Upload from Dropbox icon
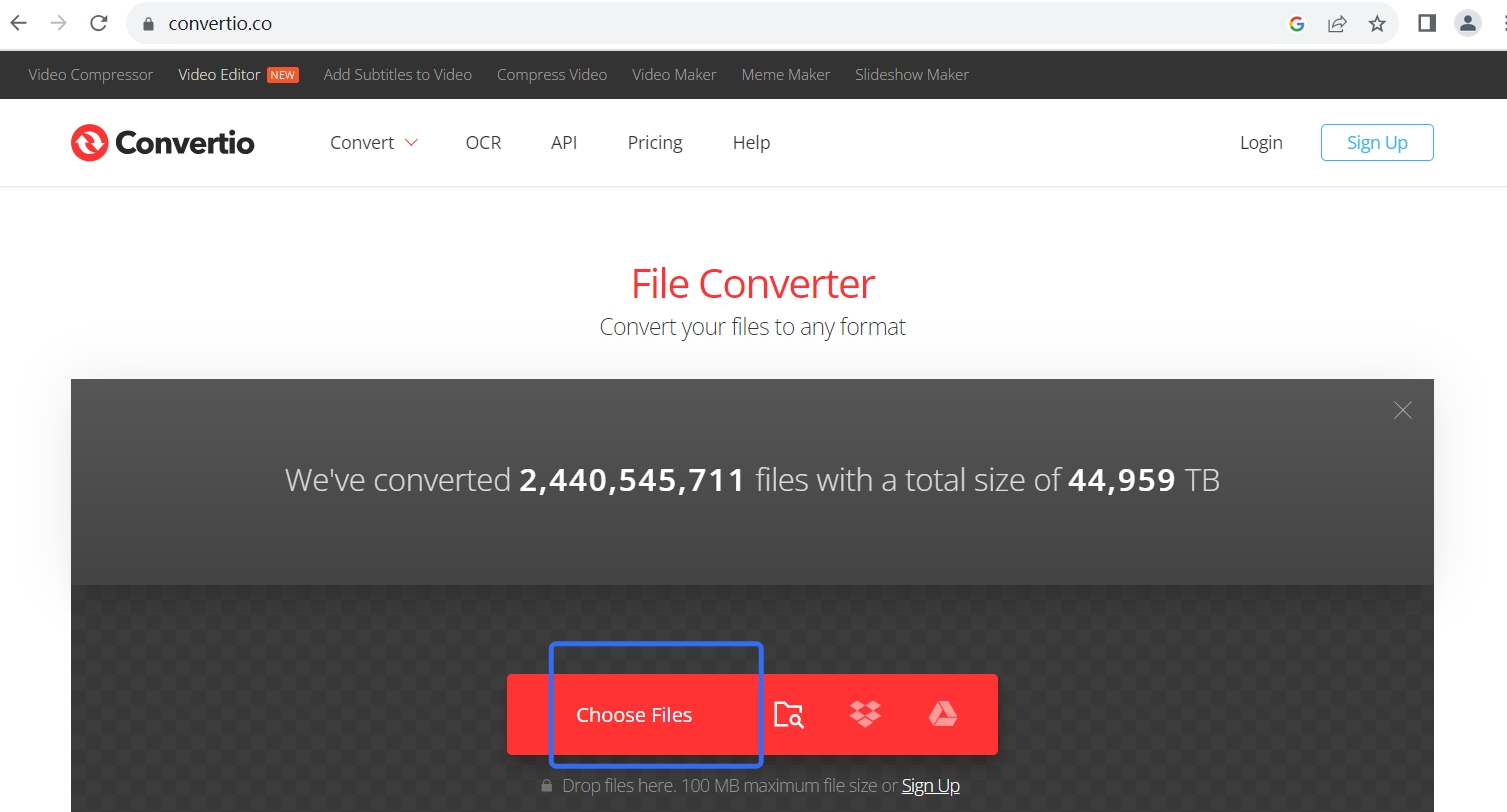The width and height of the screenshot is (1507, 812). click(865, 714)
